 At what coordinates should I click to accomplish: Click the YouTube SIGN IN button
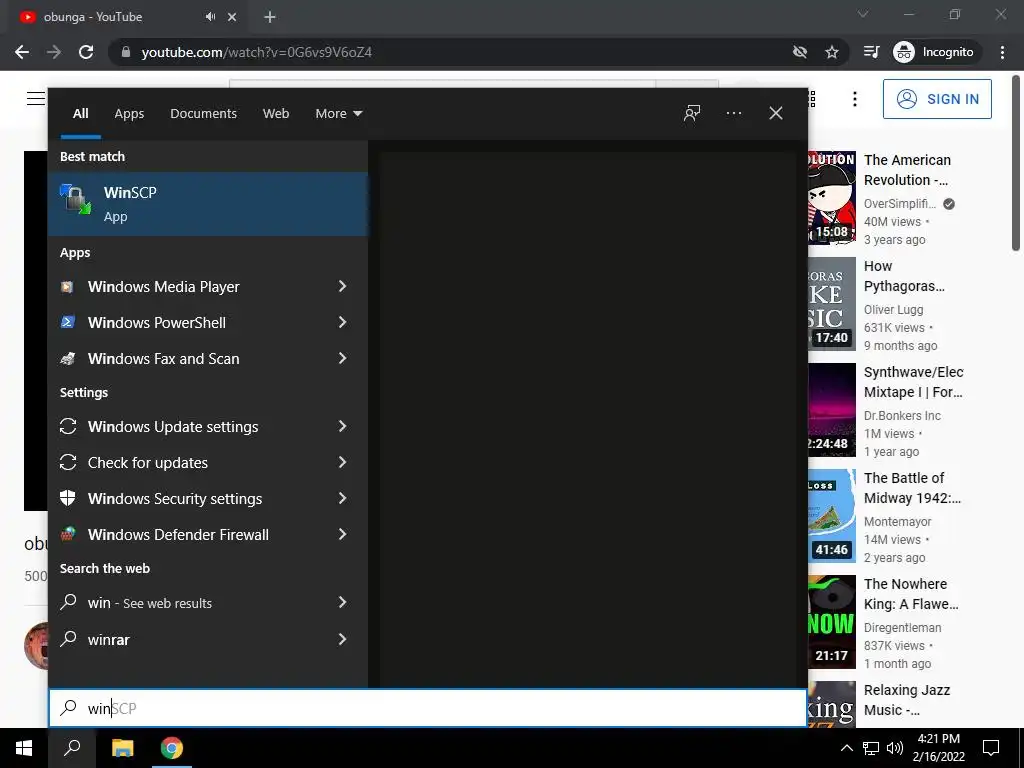(937, 99)
